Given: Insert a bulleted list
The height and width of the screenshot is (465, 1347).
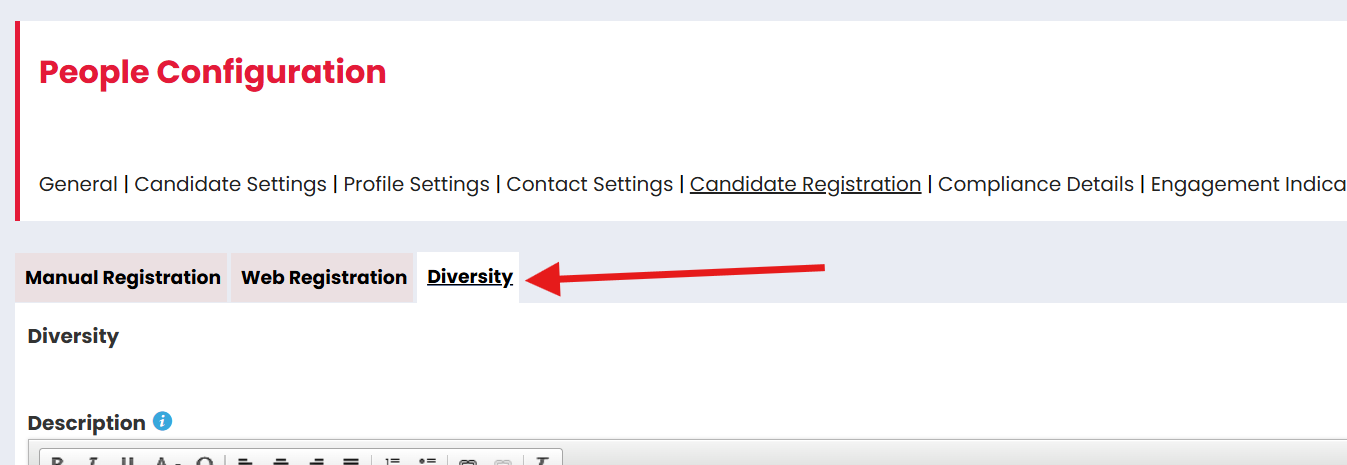Looking at the screenshot, I should [427, 462].
